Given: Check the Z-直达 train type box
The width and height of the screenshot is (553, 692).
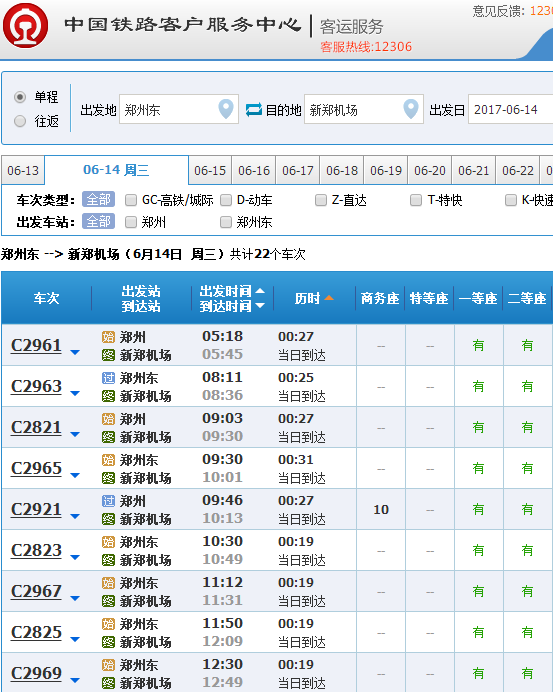Looking at the screenshot, I should click(x=321, y=200).
